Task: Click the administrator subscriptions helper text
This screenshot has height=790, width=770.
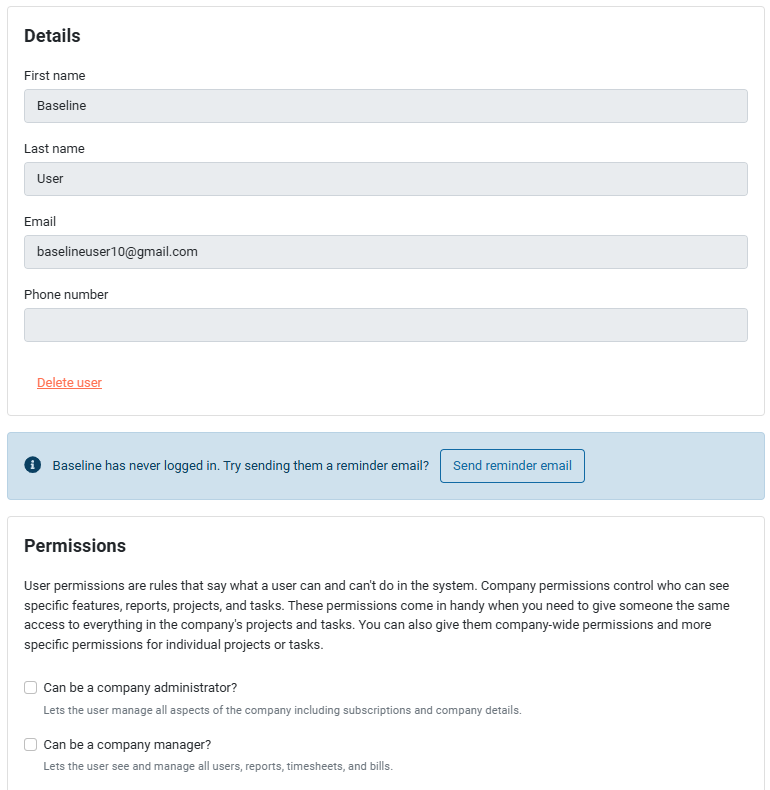Action: pos(282,711)
